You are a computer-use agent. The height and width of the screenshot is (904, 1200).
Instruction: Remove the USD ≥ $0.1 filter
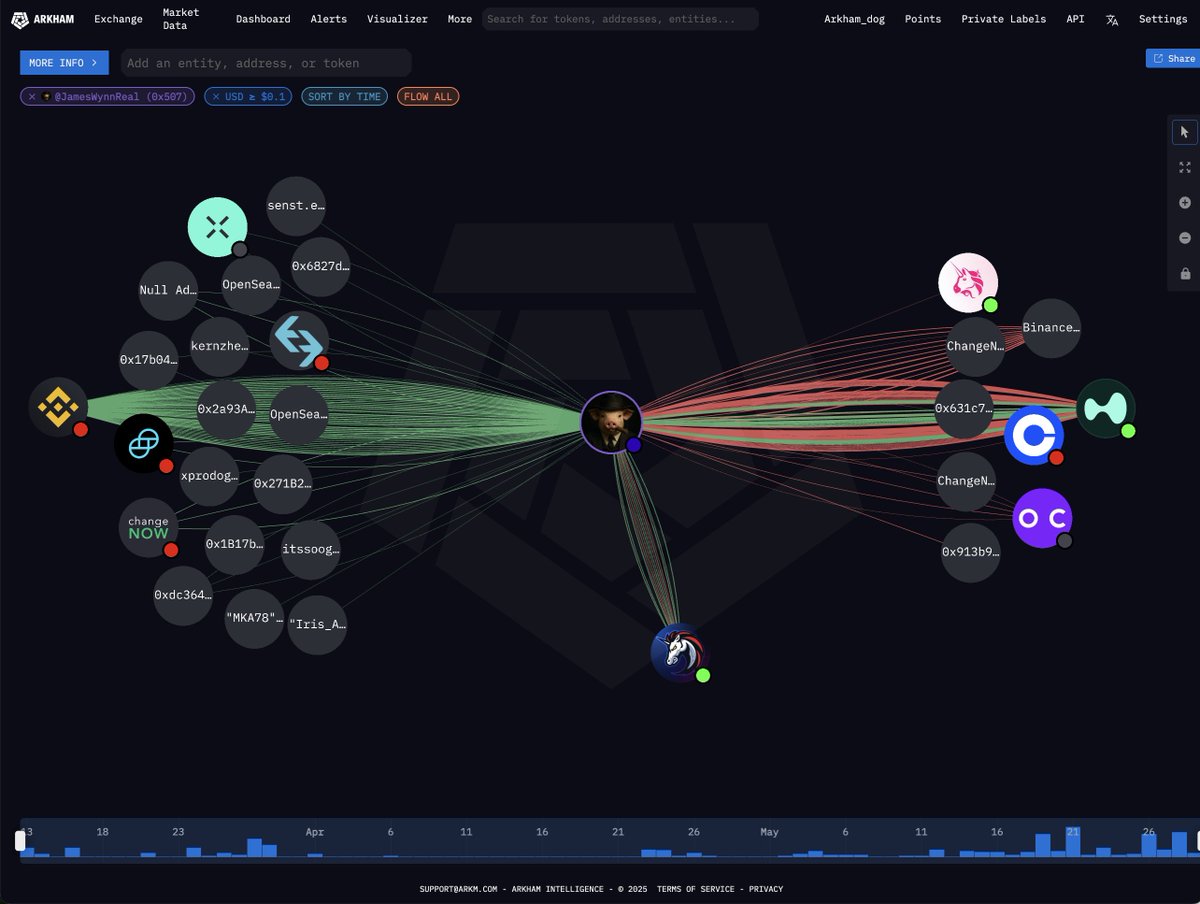(215, 97)
